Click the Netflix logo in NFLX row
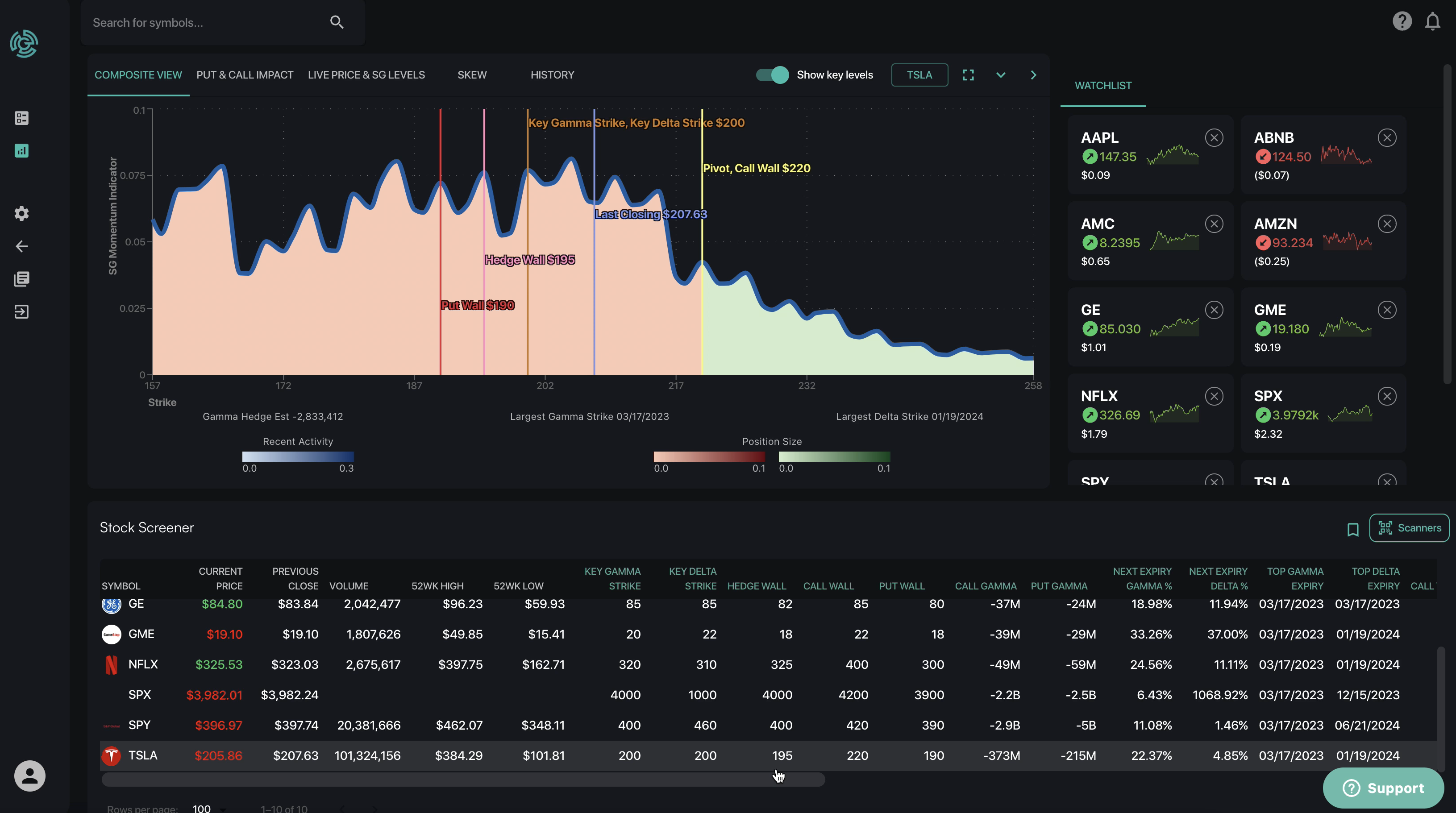 click(x=111, y=664)
